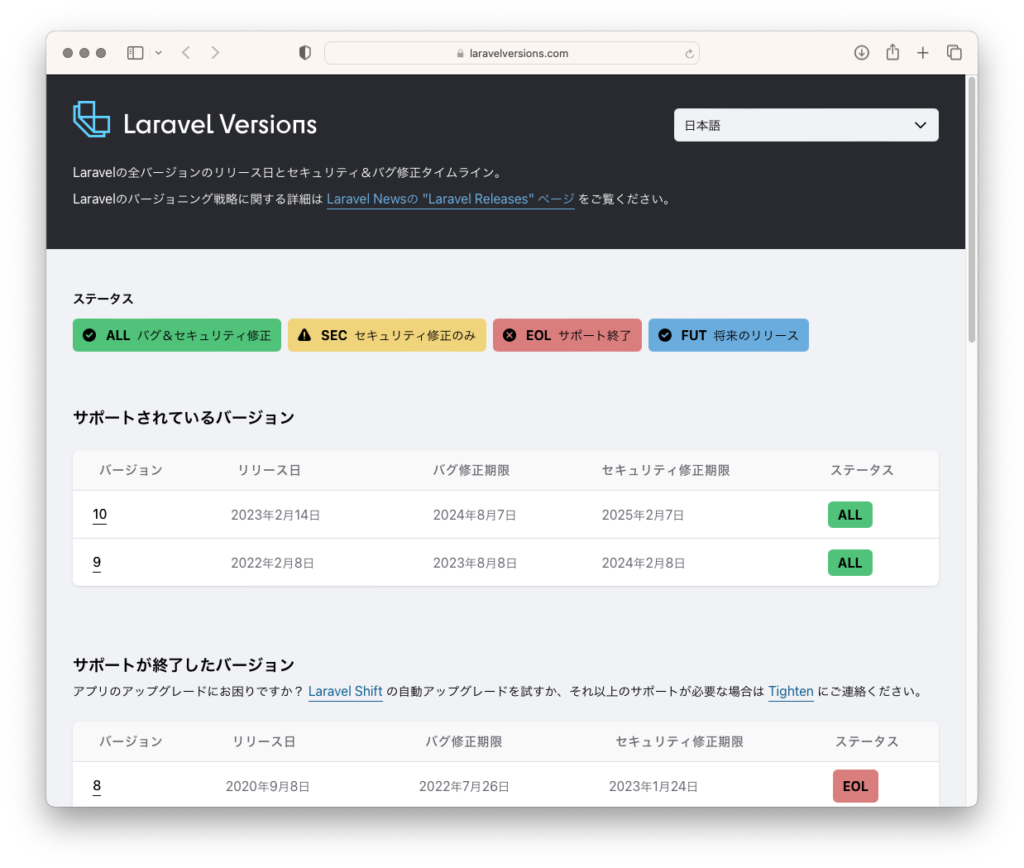Show tab overview icon

point(954,53)
